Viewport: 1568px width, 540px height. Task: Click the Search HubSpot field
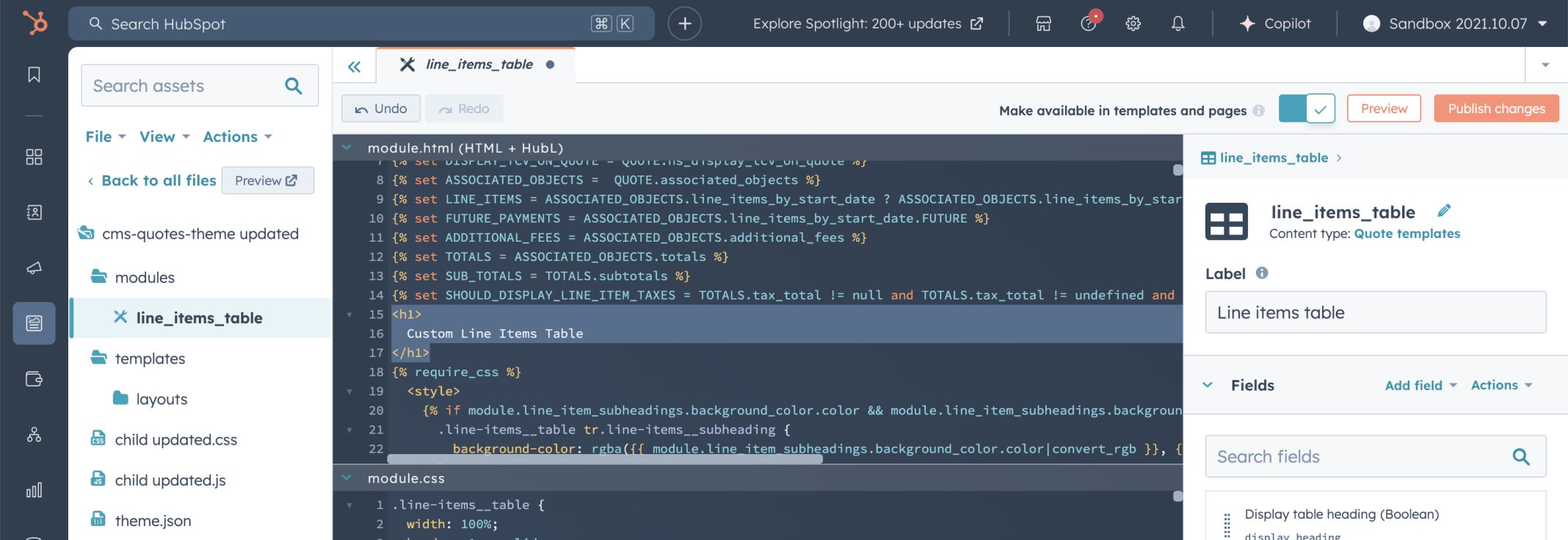click(x=361, y=24)
